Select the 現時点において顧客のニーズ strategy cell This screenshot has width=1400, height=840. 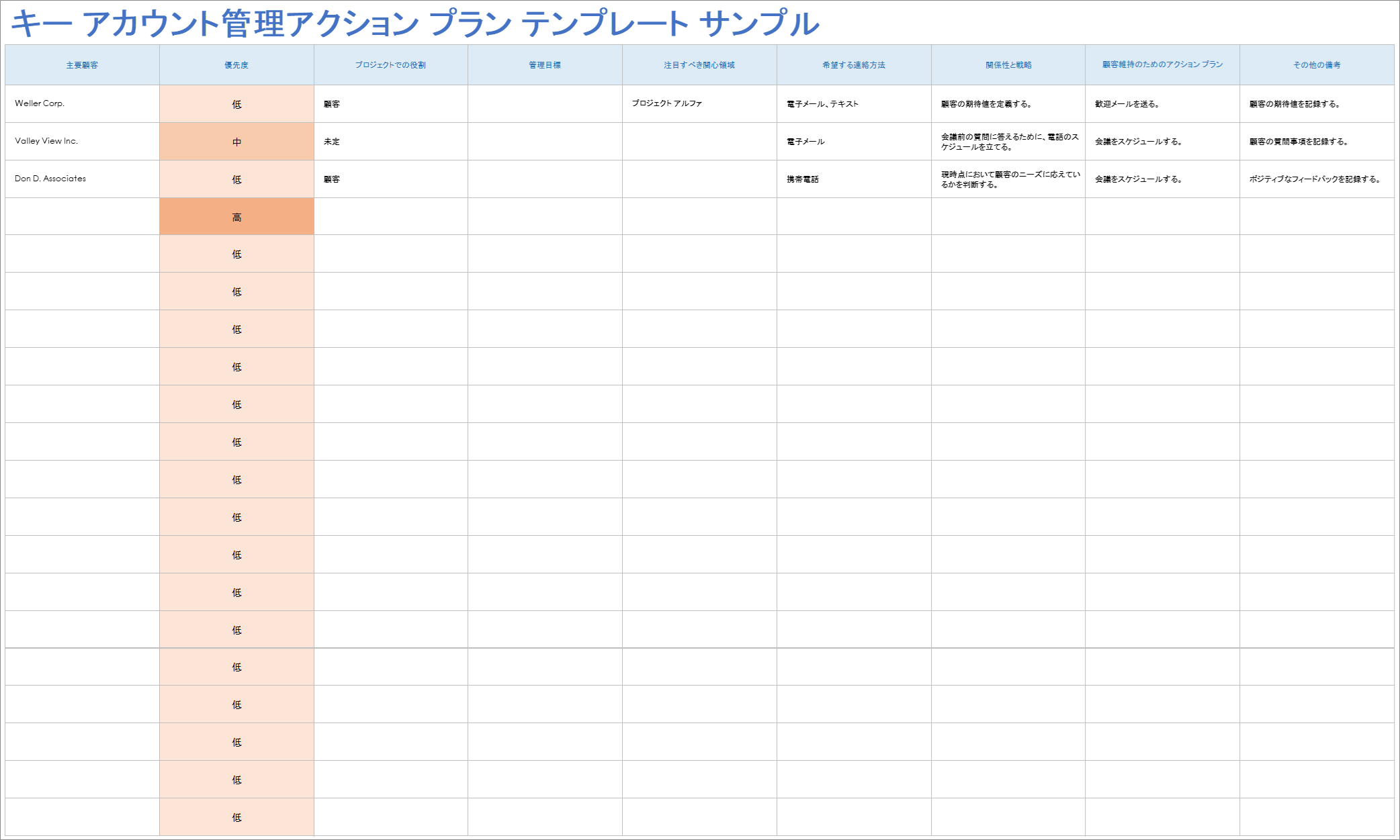(1008, 179)
